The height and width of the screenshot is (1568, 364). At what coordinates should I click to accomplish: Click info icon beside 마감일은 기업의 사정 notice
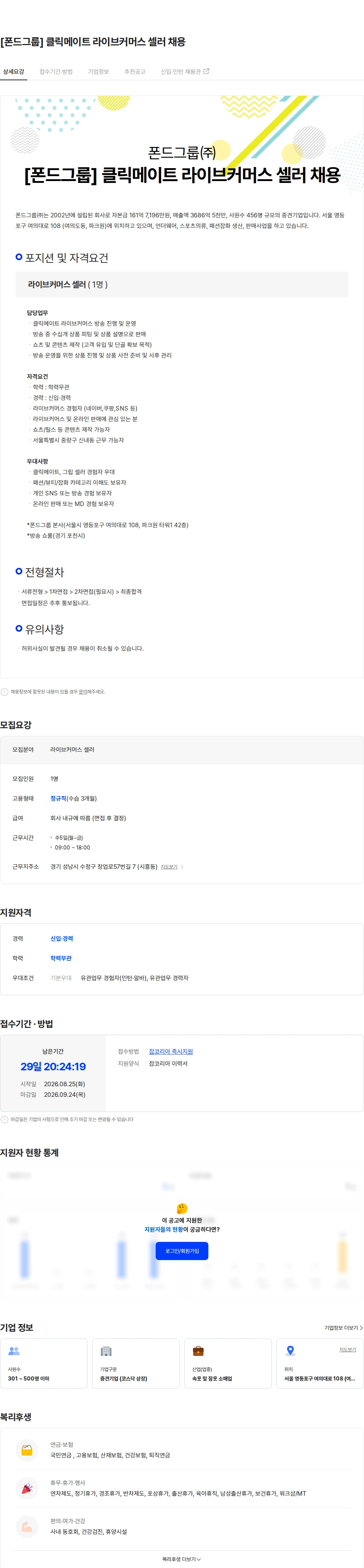(4, 1120)
